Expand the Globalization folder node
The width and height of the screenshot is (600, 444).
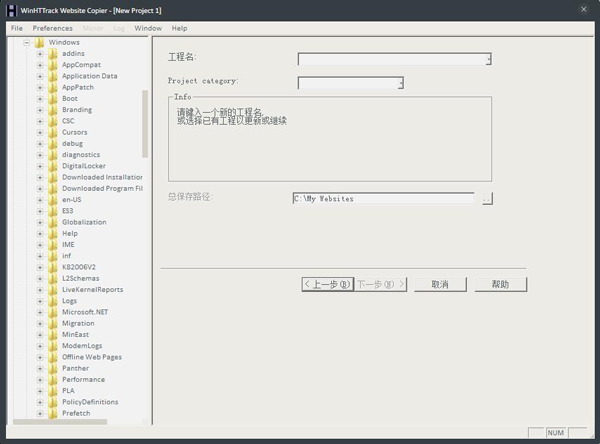click(40, 222)
